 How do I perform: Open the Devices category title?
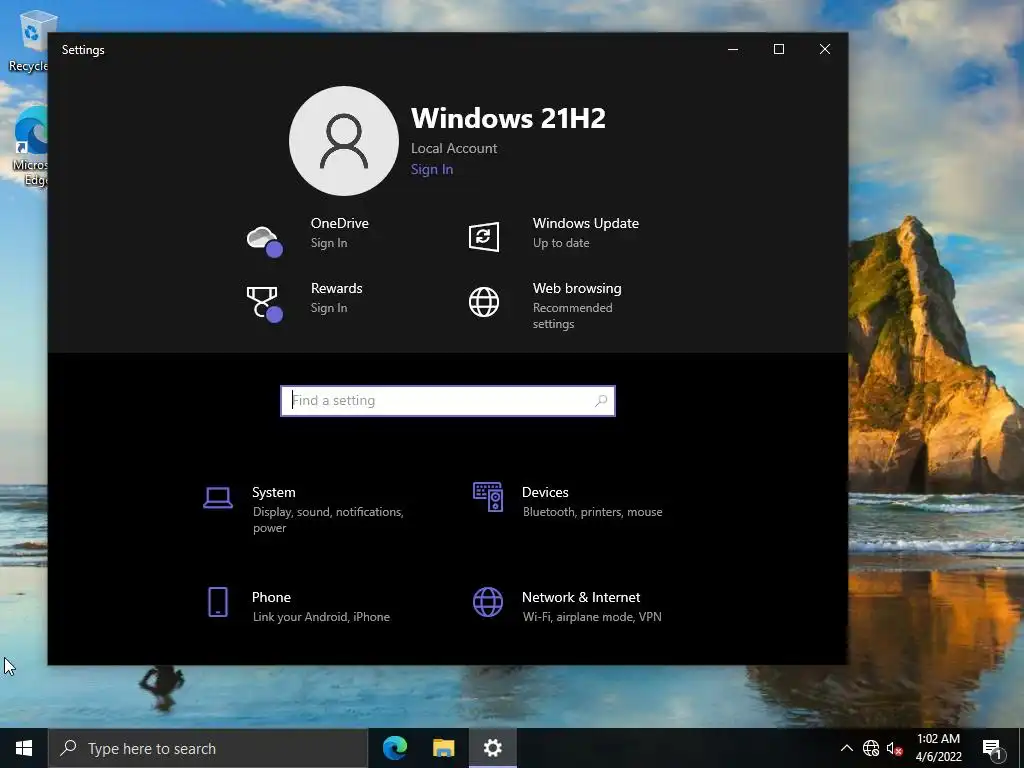click(x=545, y=492)
